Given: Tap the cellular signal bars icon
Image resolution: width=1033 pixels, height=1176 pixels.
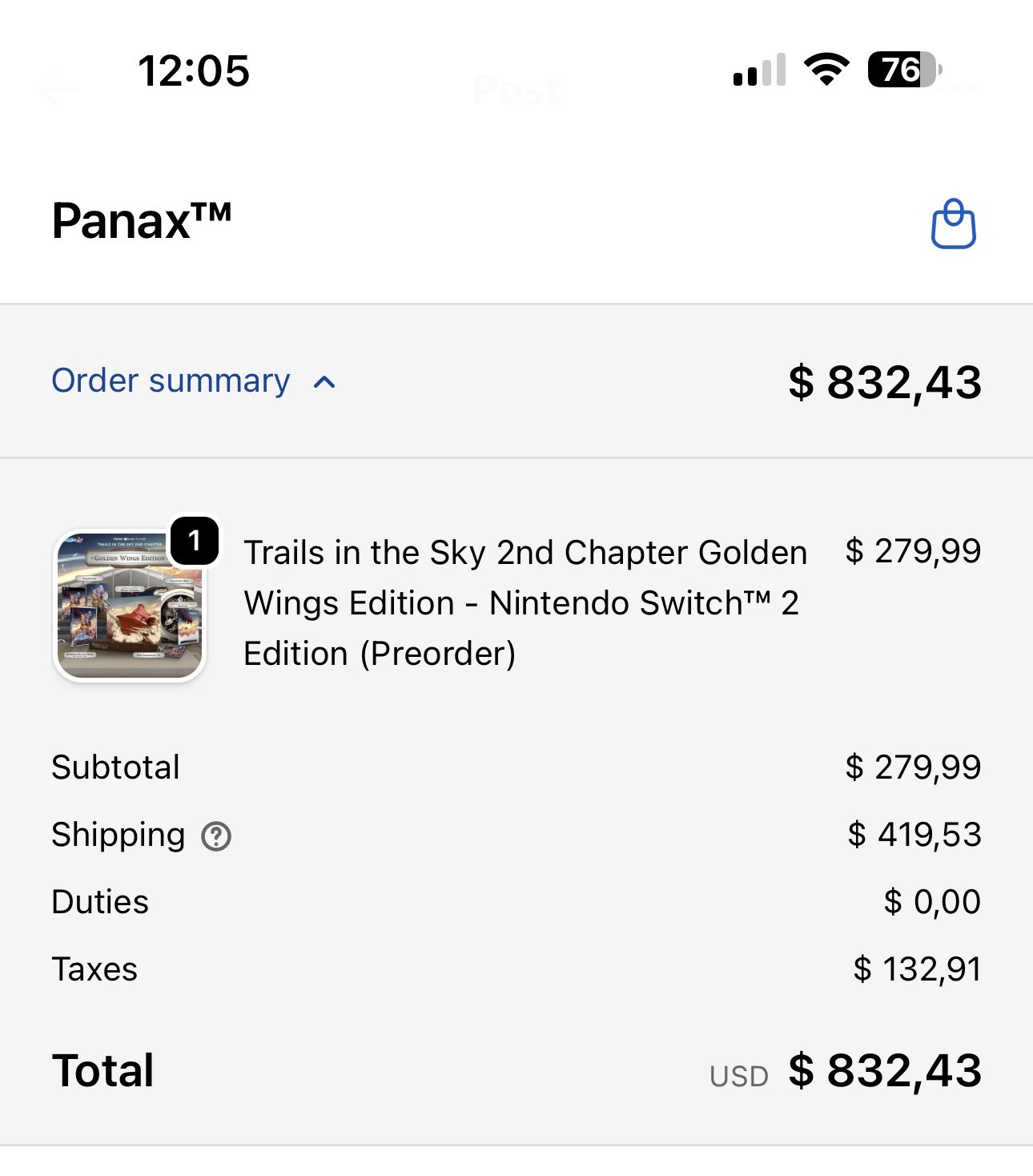Looking at the screenshot, I should click(x=759, y=70).
